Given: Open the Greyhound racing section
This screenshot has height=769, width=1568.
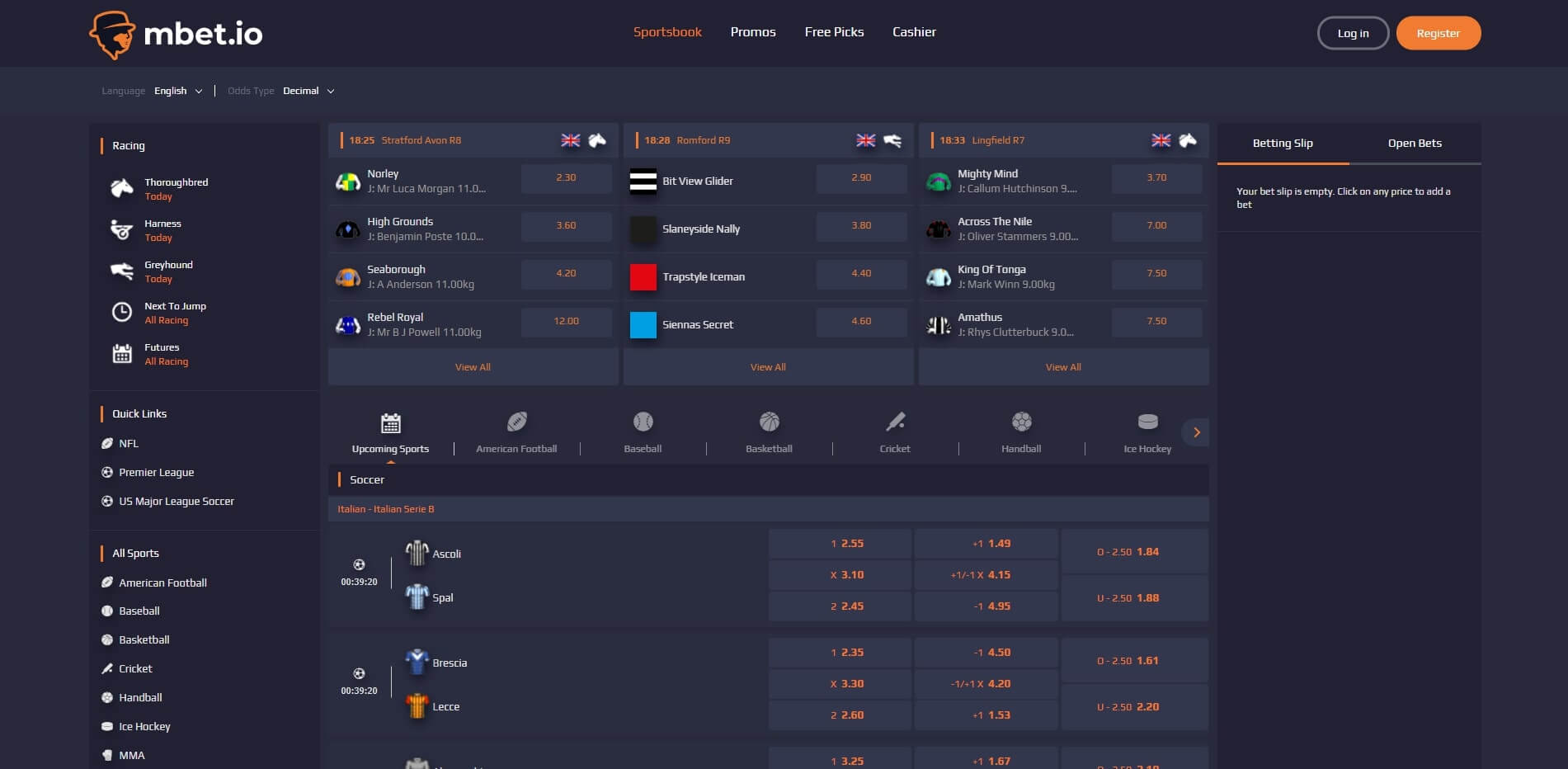Looking at the screenshot, I should pyautogui.click(x=120, y=271).
